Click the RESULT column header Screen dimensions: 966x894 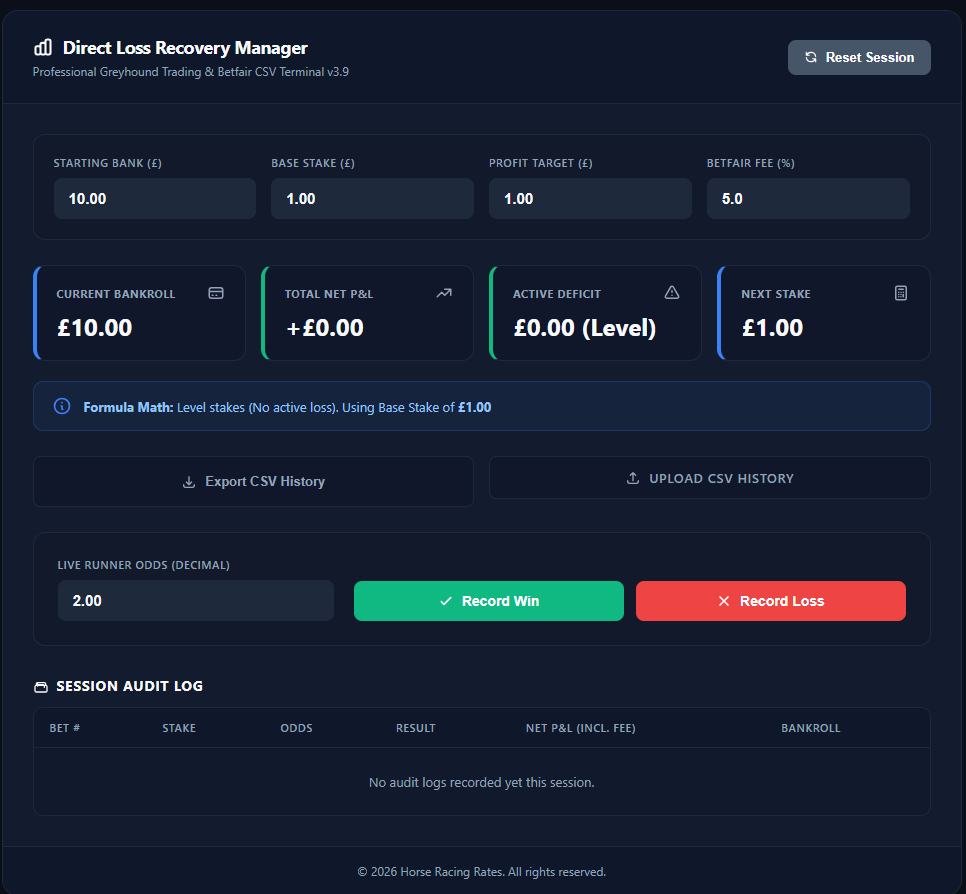[x=416, y=728]
